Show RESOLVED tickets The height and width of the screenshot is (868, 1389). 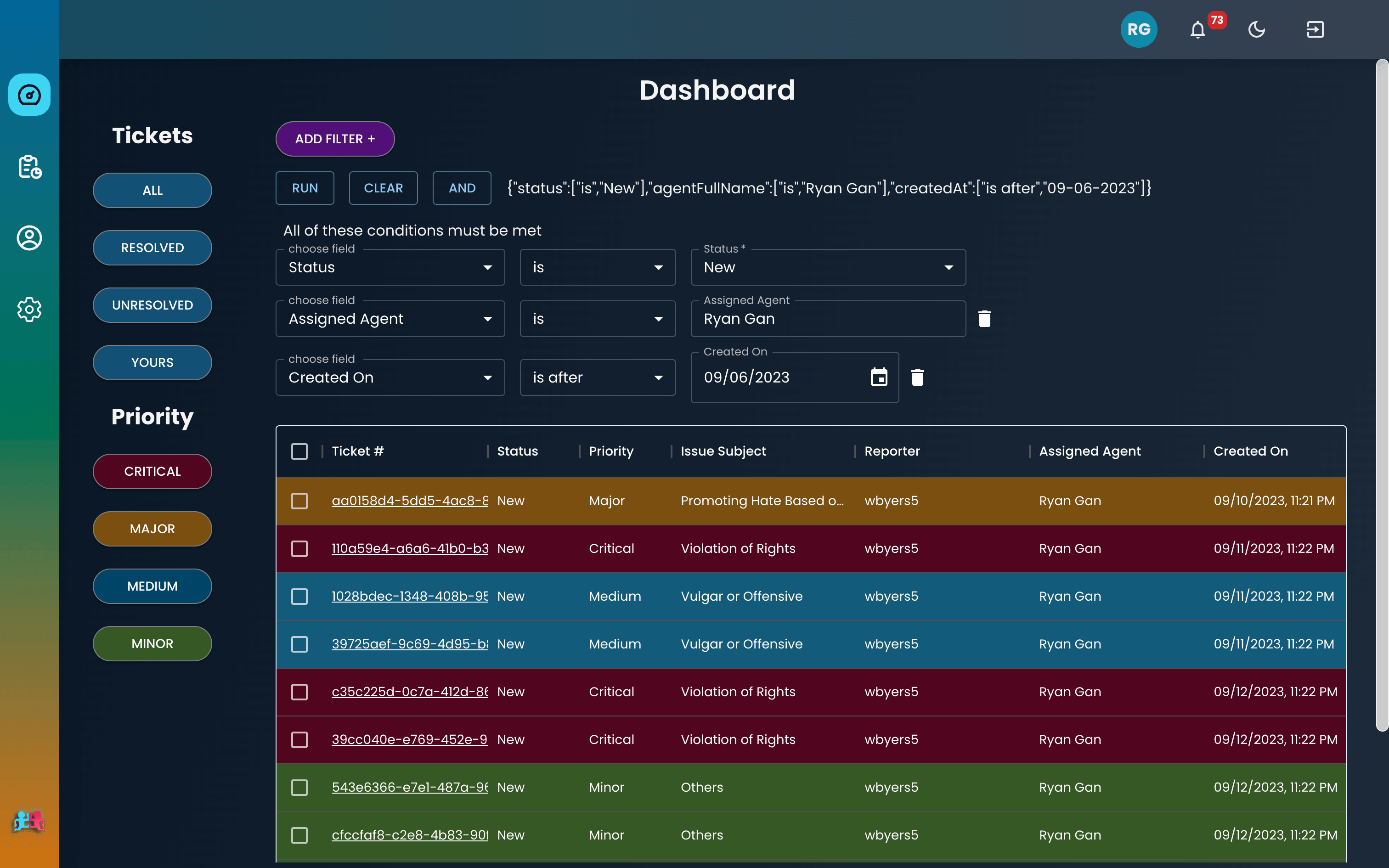[x=152, y=248]
